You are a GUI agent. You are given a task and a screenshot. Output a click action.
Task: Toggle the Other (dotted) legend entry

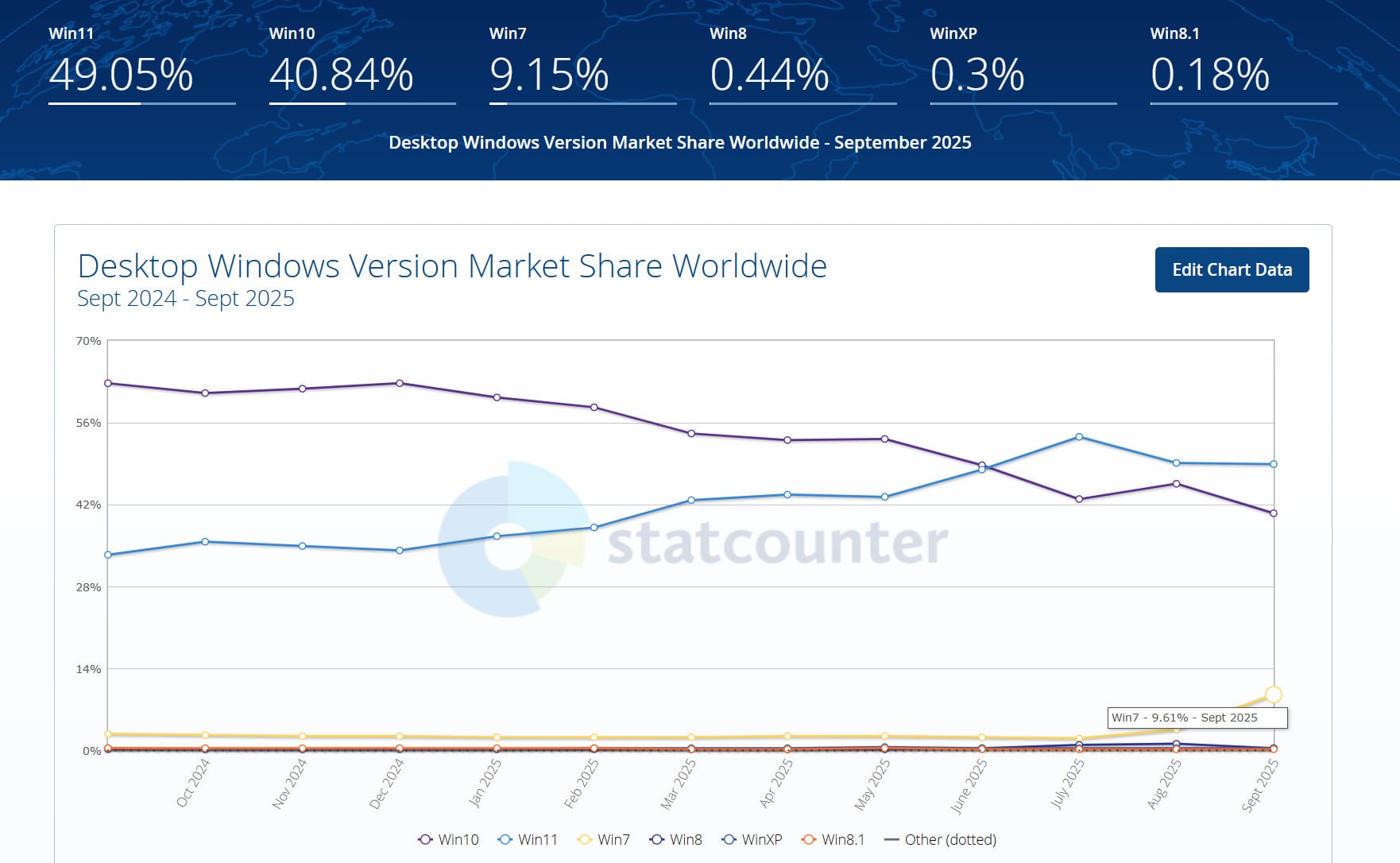point(941,840)
